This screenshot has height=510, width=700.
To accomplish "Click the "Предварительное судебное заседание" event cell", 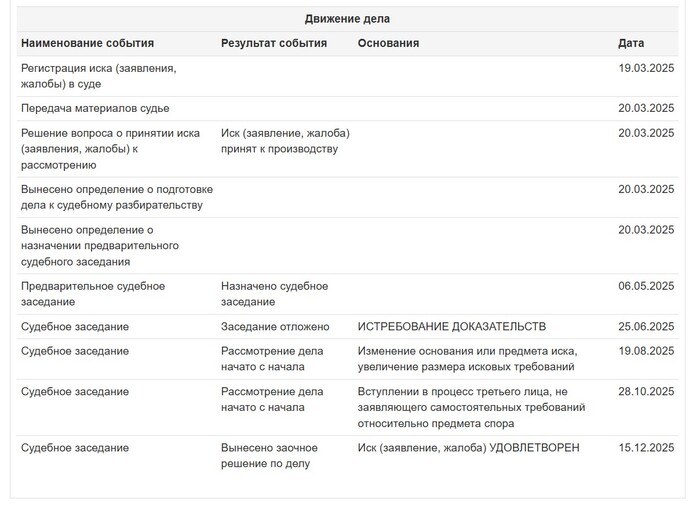I will point(93,294).
